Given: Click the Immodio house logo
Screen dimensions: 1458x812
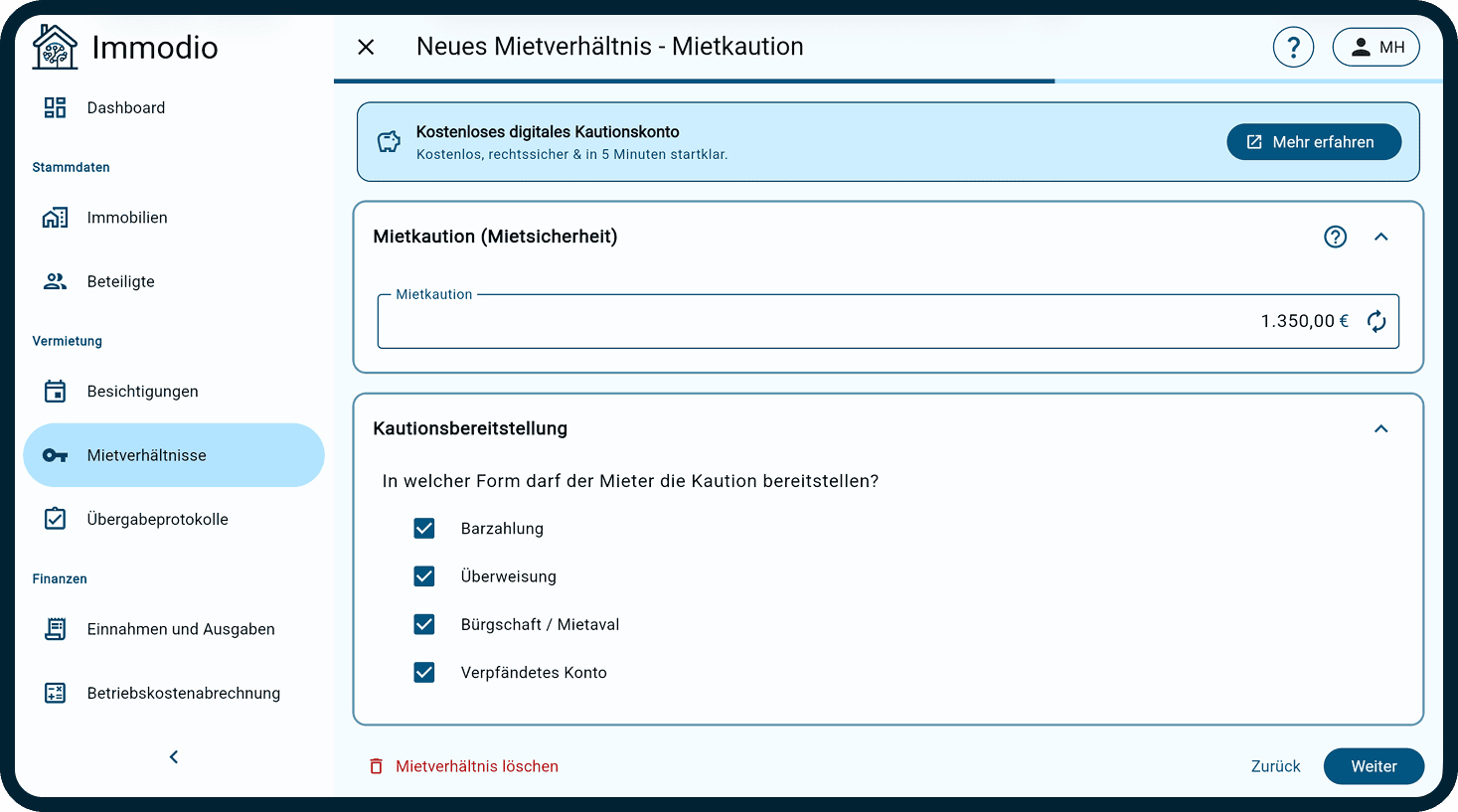Looking at the screenshot, I should [55, 47].
